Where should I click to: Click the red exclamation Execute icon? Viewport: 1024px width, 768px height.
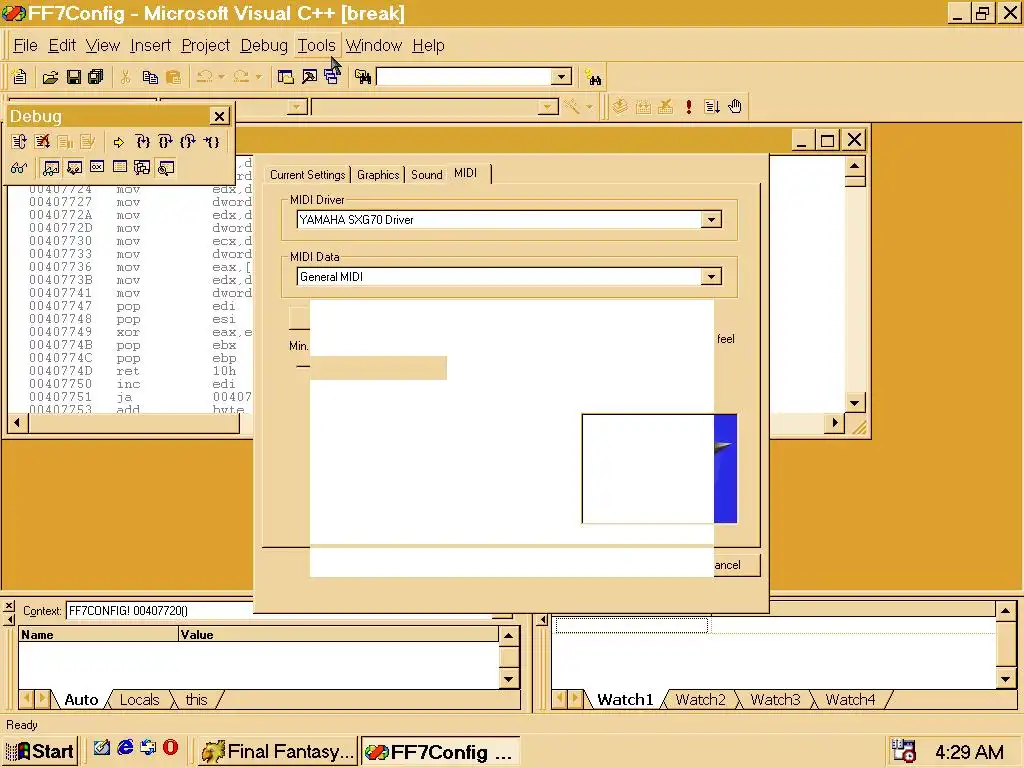point(688,106)
